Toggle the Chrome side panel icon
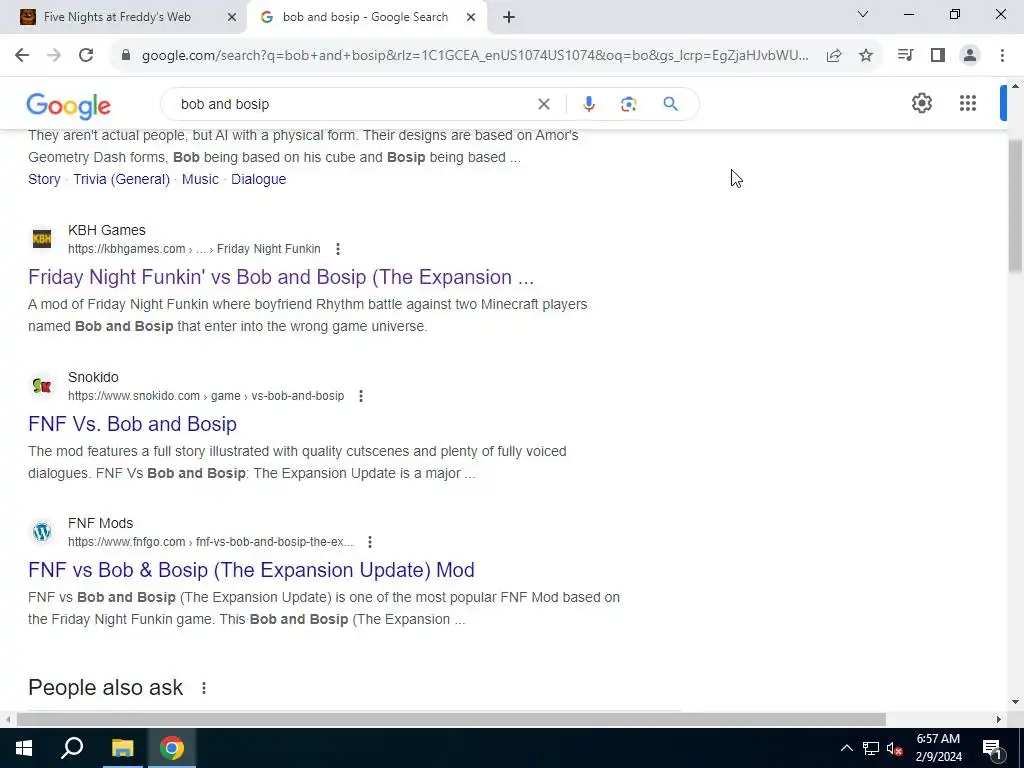The height and width of the screenshot is (768, 1024). [x=938, y=56]
